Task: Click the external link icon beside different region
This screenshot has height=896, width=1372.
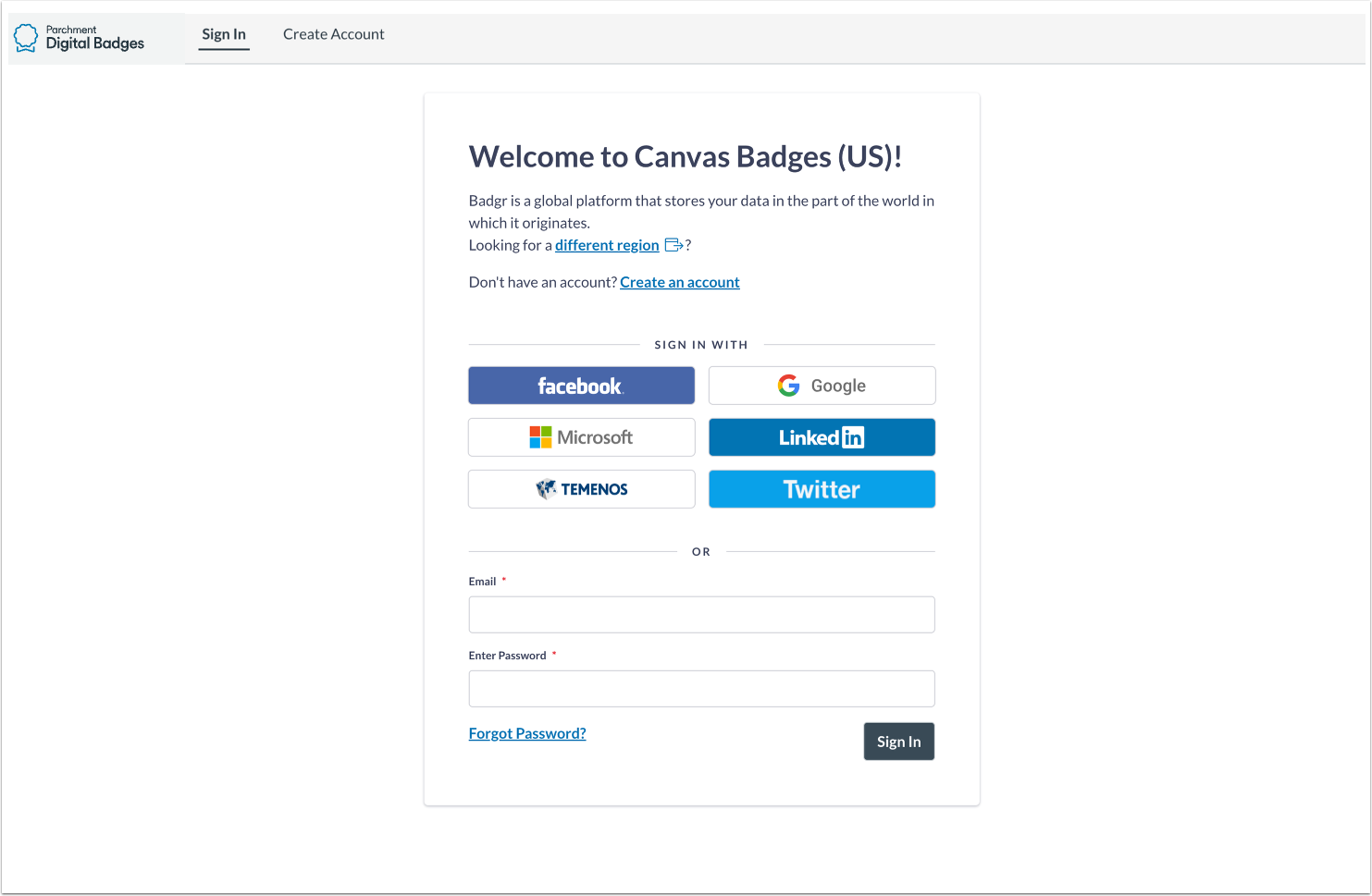Action: click(x=673, y=244)
